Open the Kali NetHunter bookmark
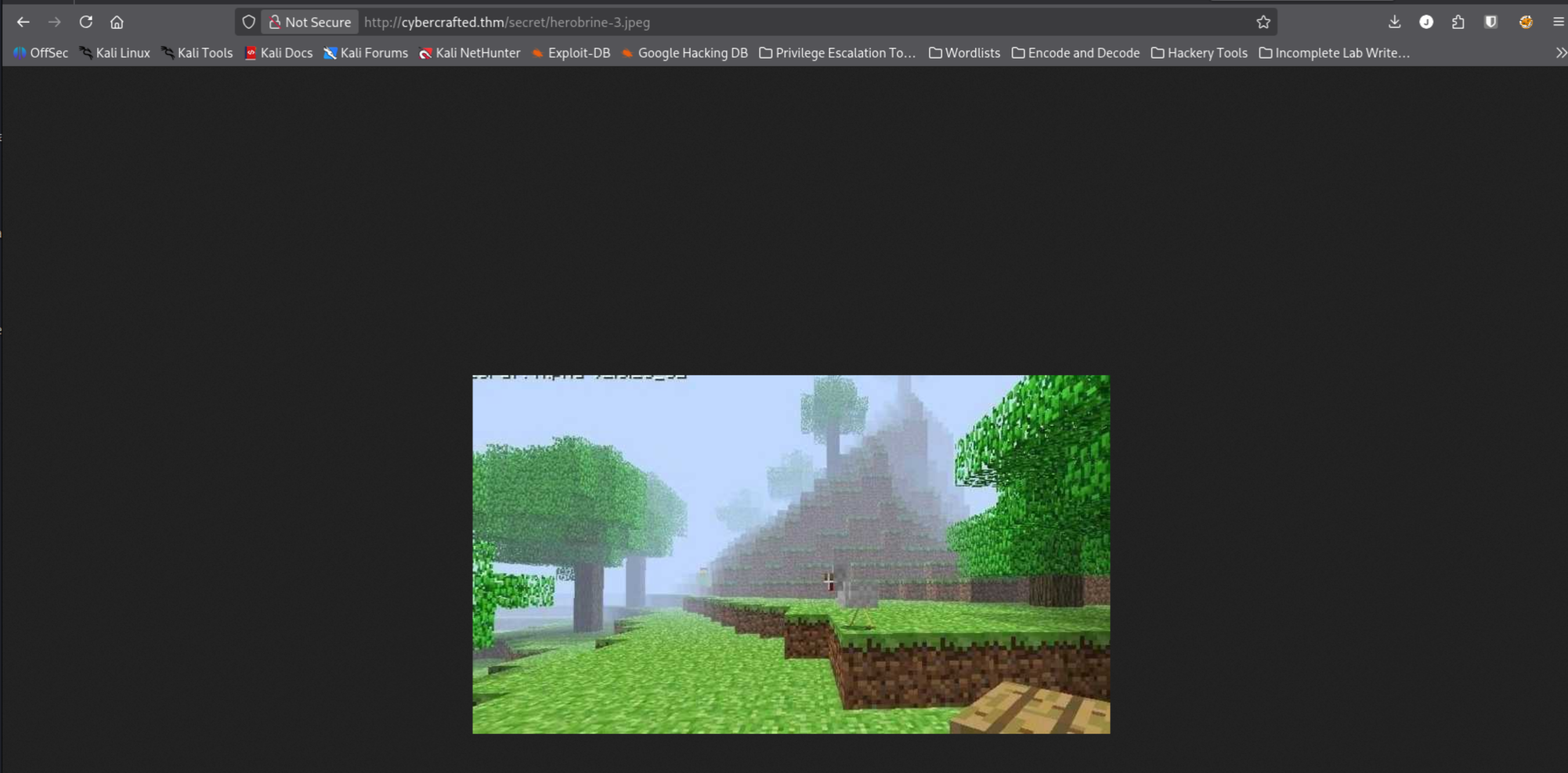 (x=469, y=53)
